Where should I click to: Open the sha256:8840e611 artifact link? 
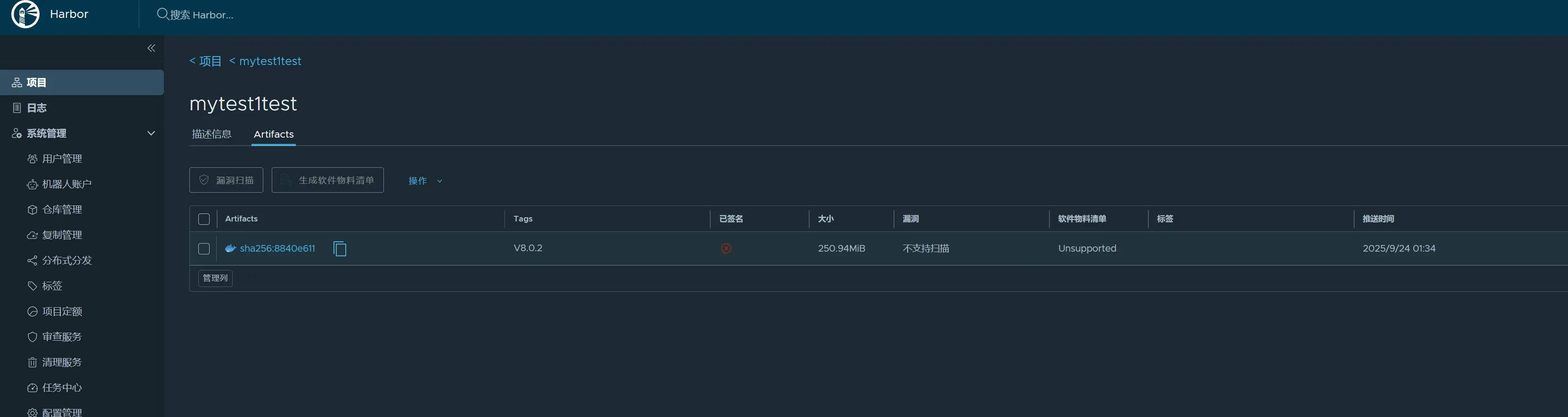(x=277, y=248)
